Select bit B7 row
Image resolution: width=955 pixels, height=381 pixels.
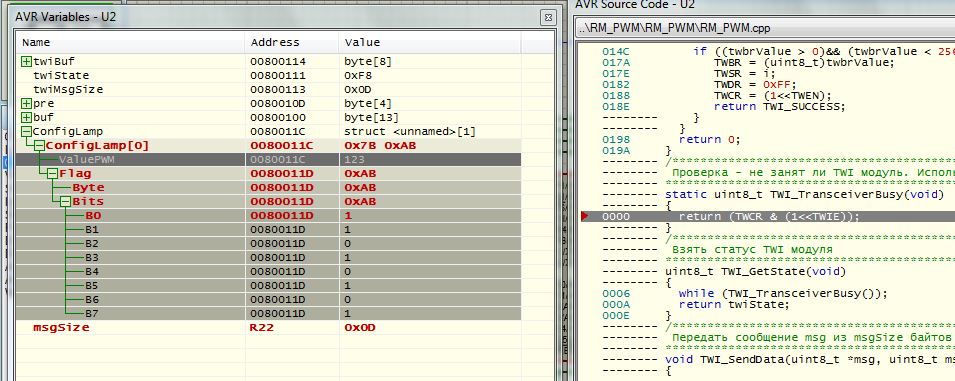coord(269,313)
